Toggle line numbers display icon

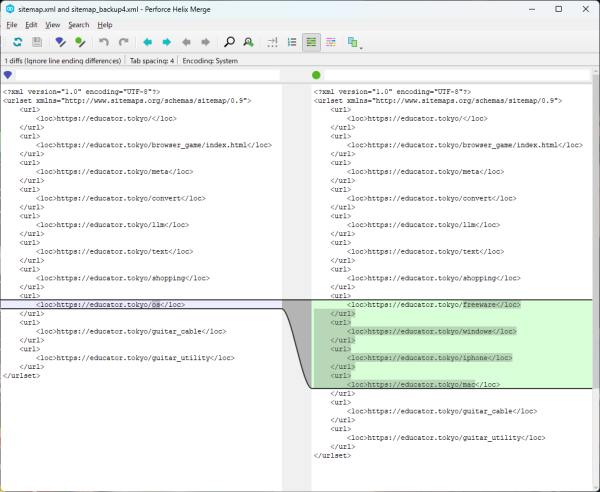(292, 42)
